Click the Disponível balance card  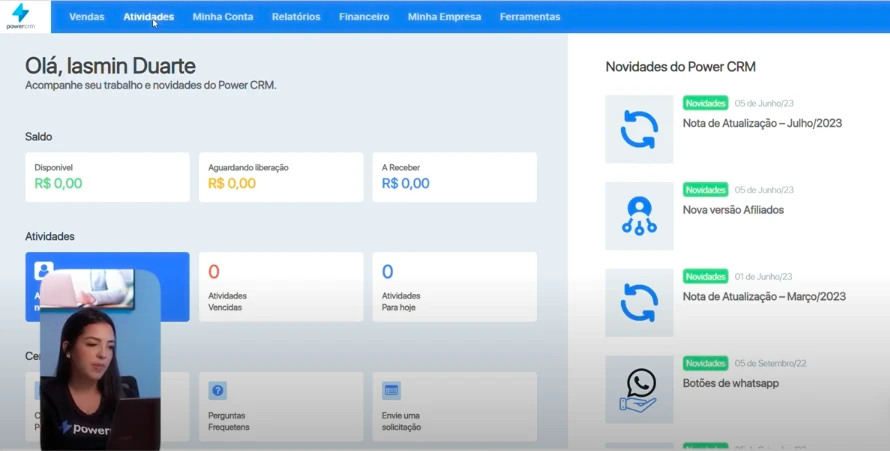[x=107, y=177]
